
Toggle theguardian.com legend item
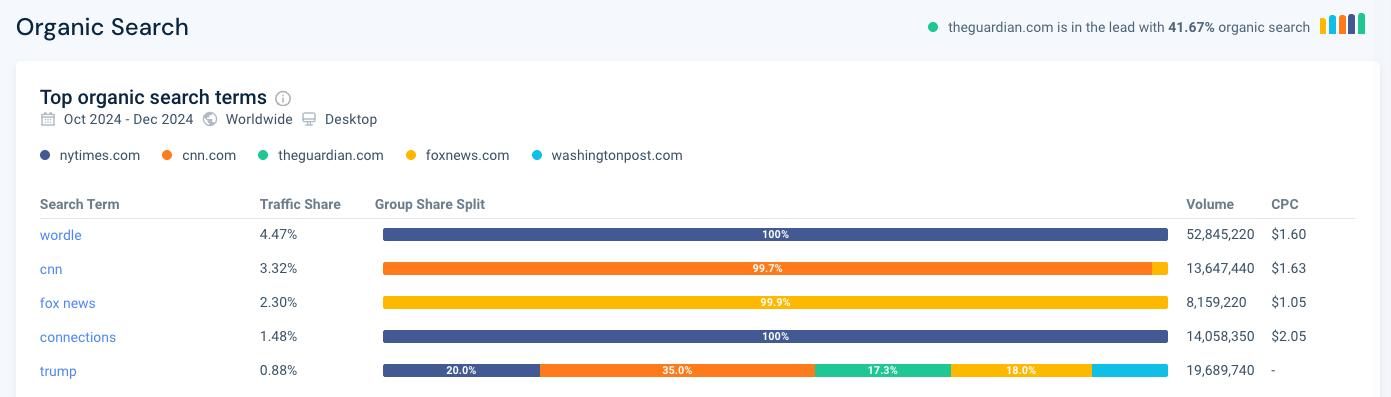(x=321, y=155)
